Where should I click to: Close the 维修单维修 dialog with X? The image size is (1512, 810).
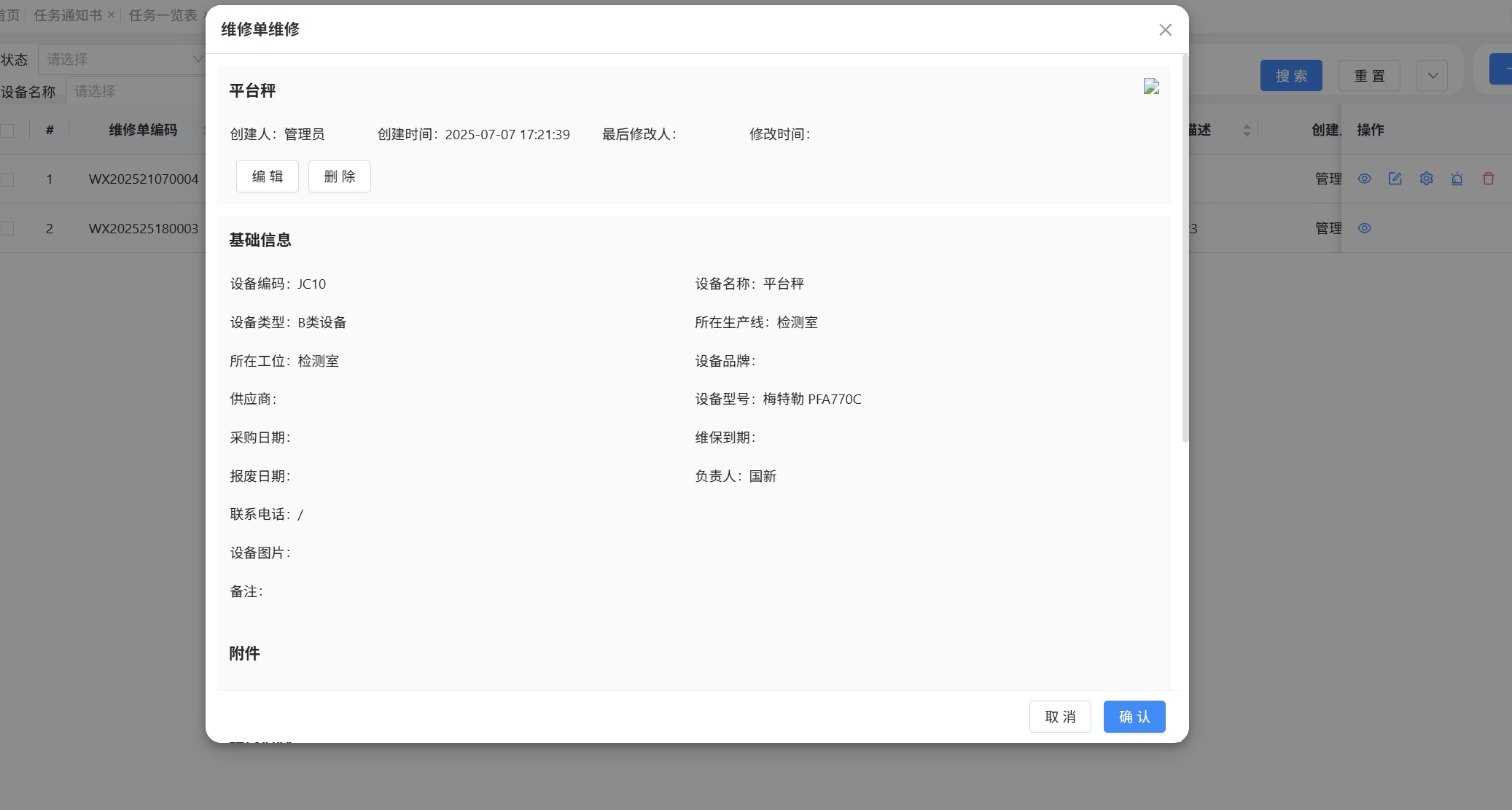[1165, 30]
